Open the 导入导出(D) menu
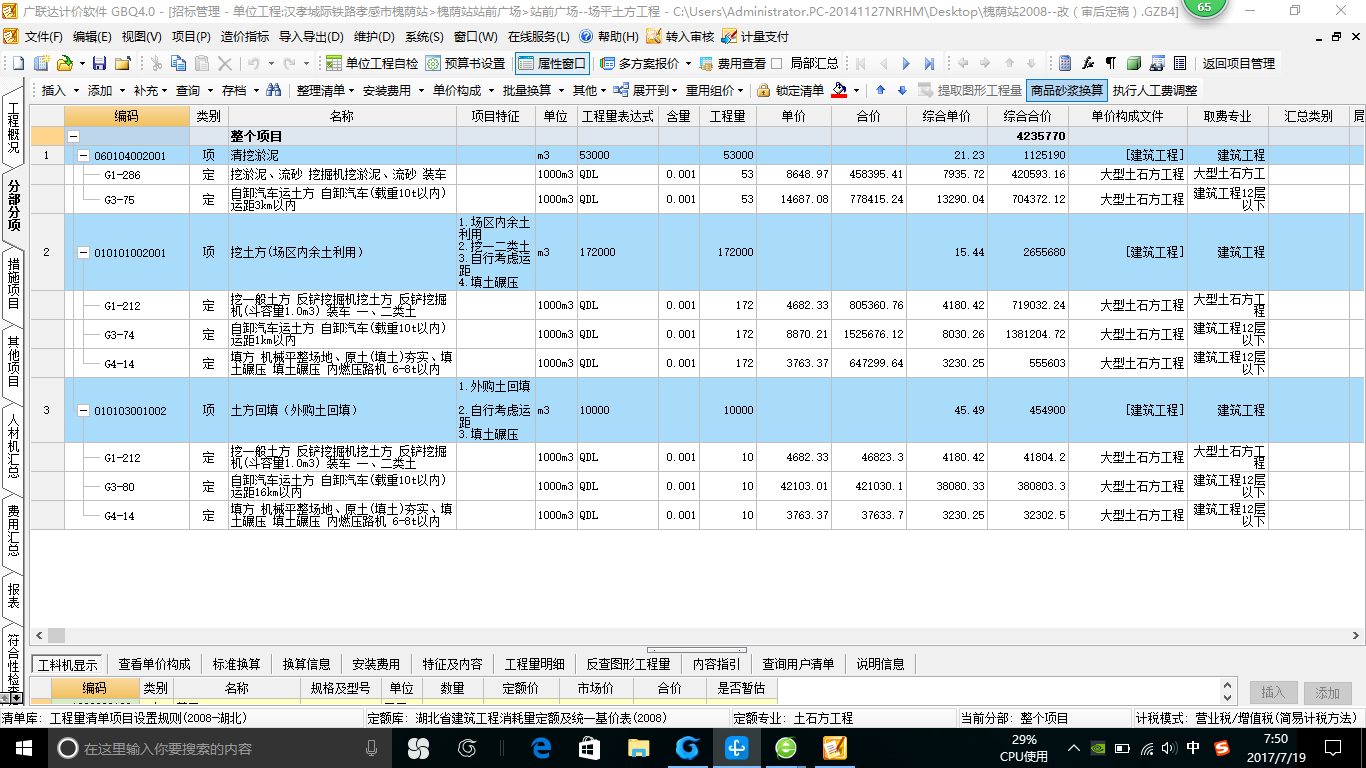1366x768 pixels. tap(312, 37)
